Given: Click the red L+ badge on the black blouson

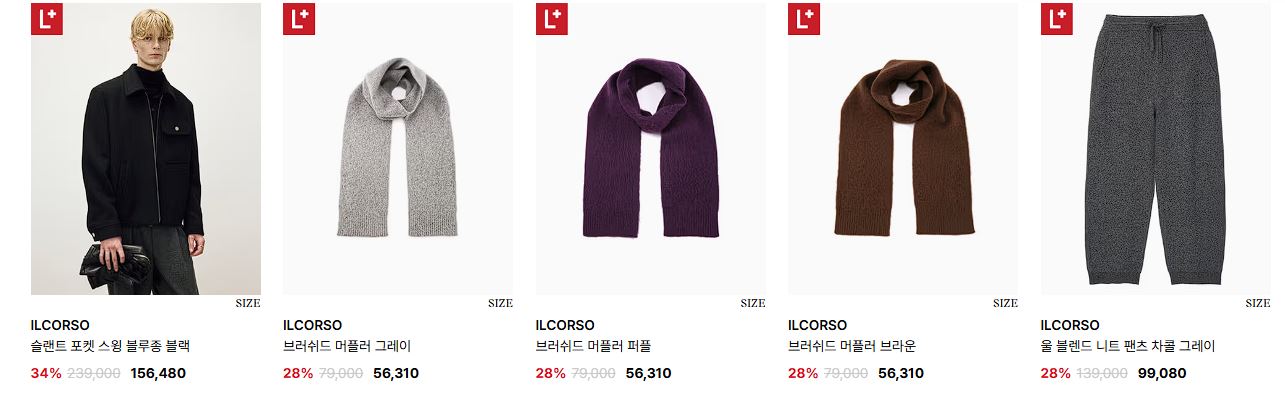Looking at the screenshot, I should click(47, 19).
